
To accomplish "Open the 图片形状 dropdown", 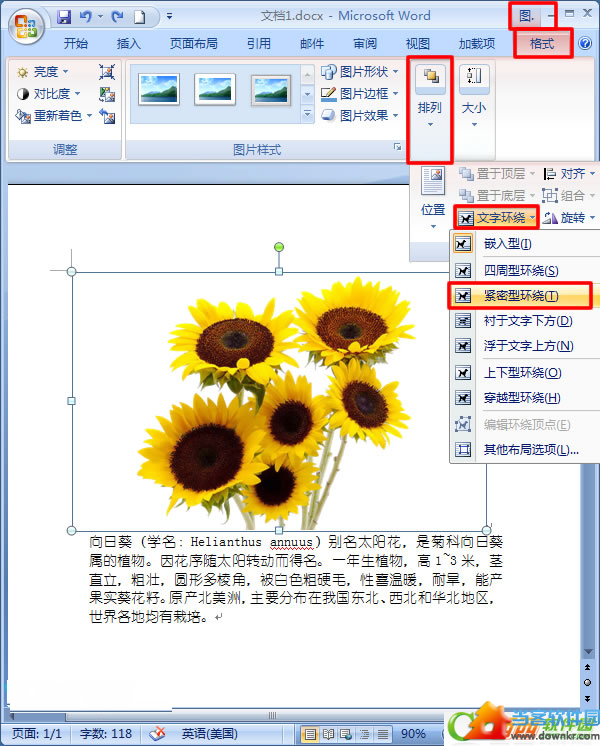I will (x=359, y=72).
